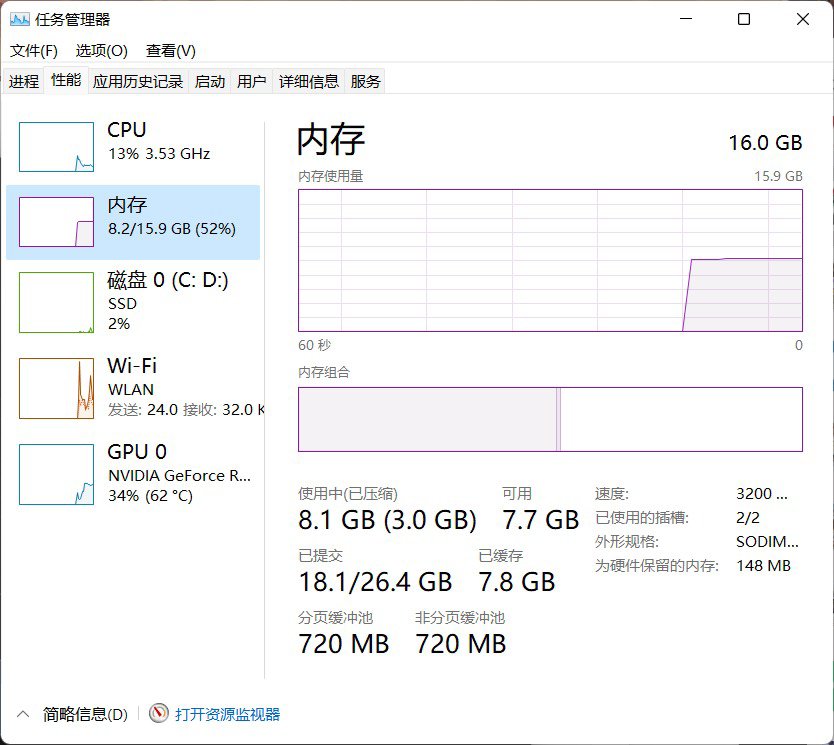Open the 文件 (File) menu
Image resolution: width=834 pixels, height=745 pixels.
click(33, 50)
